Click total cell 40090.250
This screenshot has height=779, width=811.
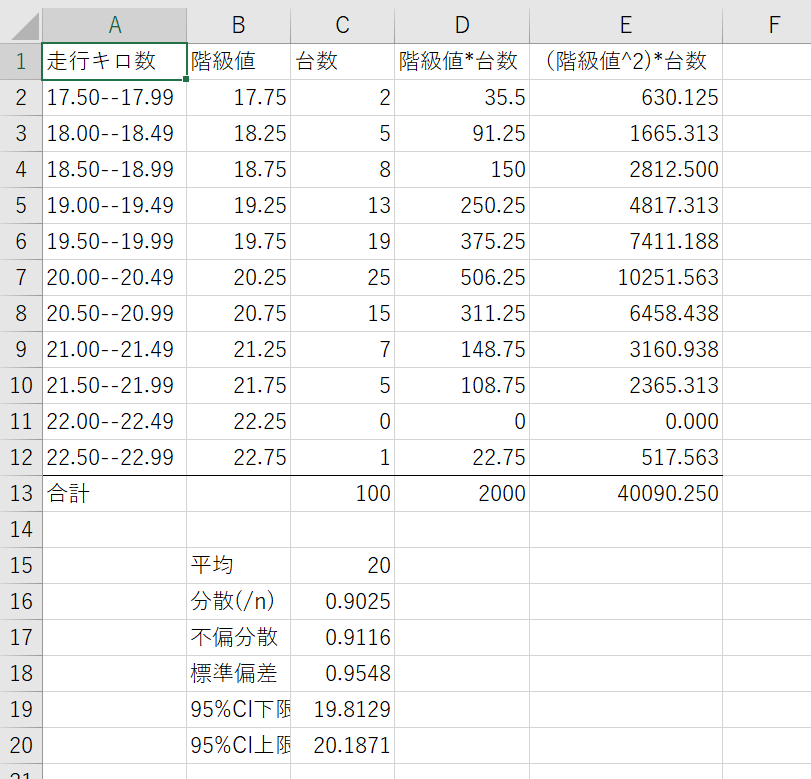(x=626, y=493)
